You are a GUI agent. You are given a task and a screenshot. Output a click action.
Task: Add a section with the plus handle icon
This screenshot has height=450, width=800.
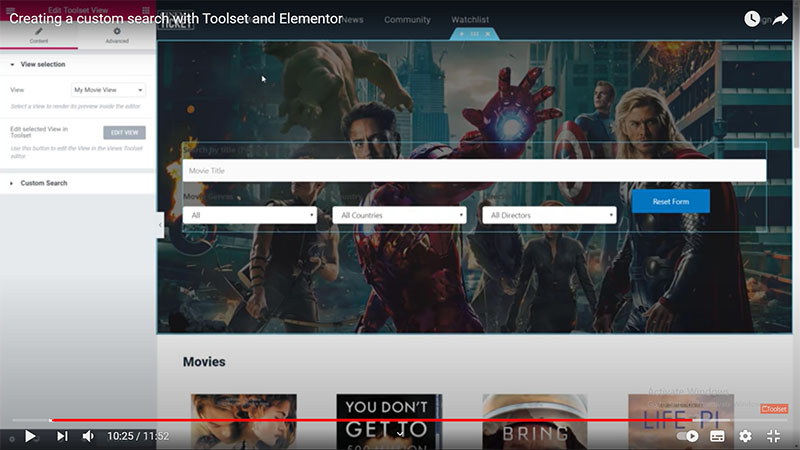[x=461, y=34]
